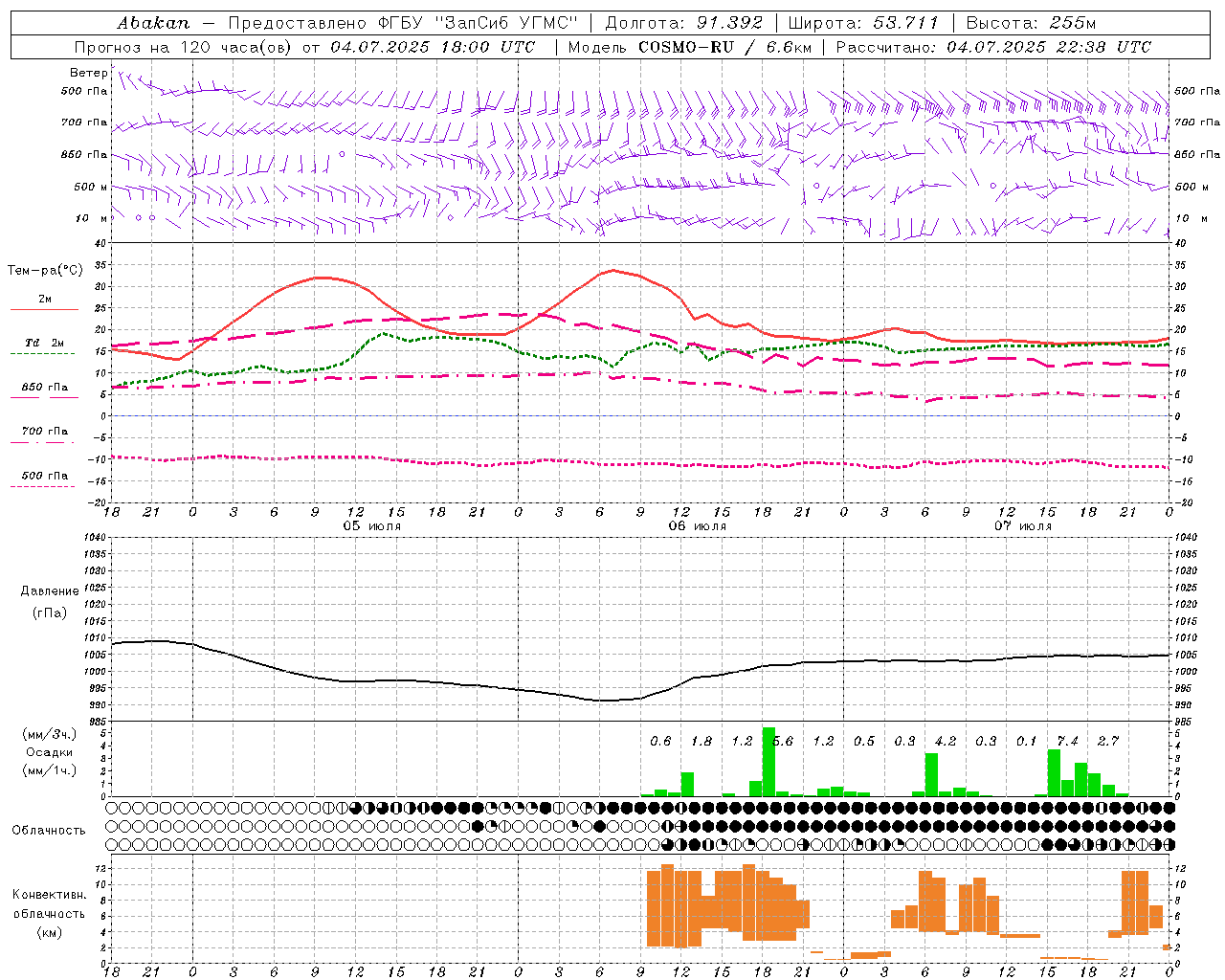Click the "(мм/1ч.)" units label

click(49, 769)
